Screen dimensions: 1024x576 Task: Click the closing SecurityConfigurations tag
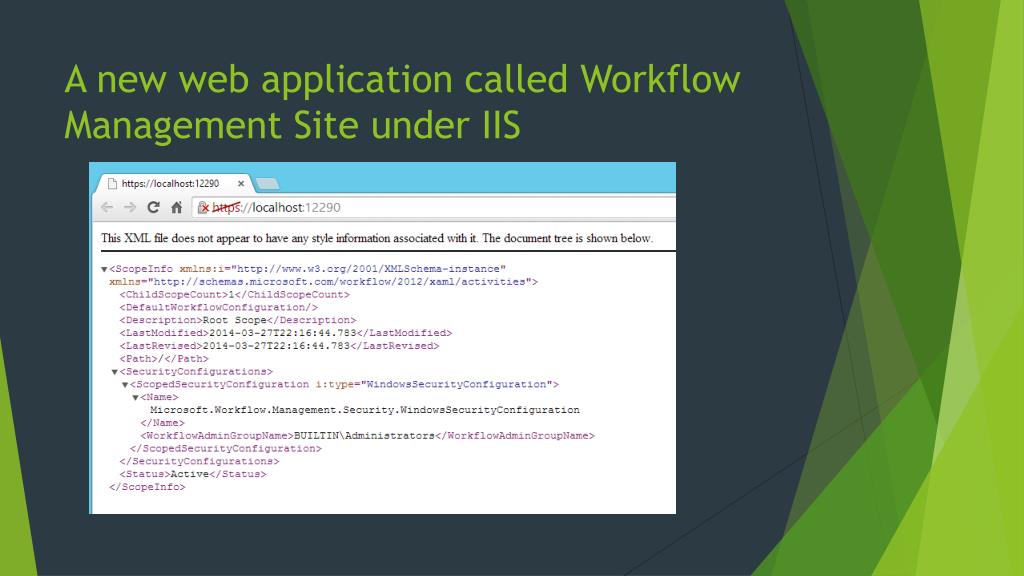(x=199, y=461)
